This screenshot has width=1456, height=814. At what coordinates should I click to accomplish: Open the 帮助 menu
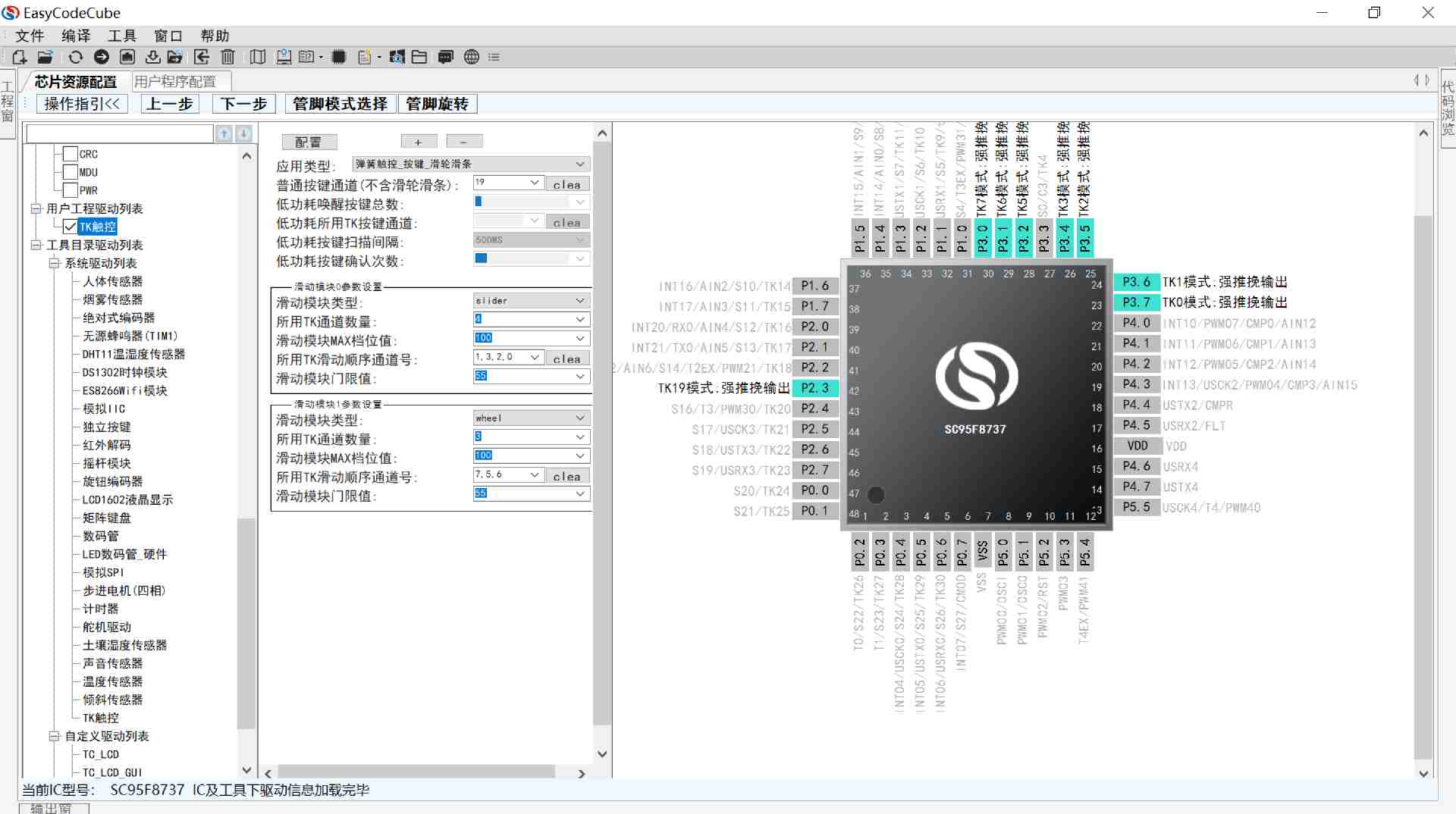pyautogui.click(x=215, y=36)
